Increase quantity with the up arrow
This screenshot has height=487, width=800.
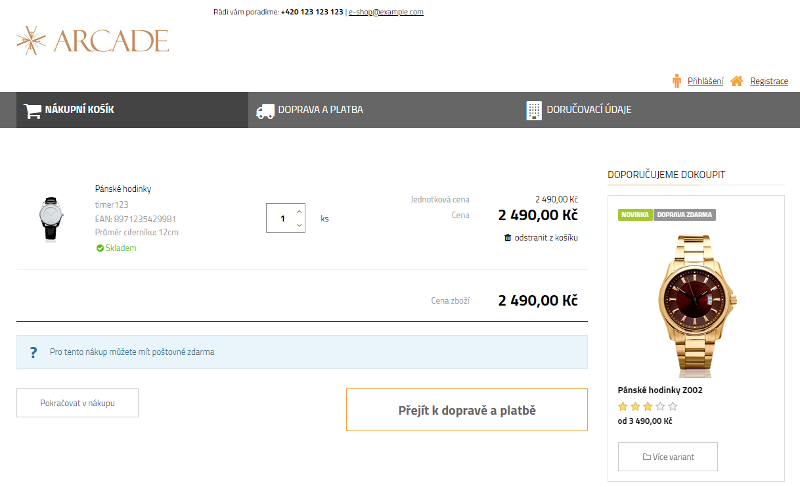click(299, 211)
